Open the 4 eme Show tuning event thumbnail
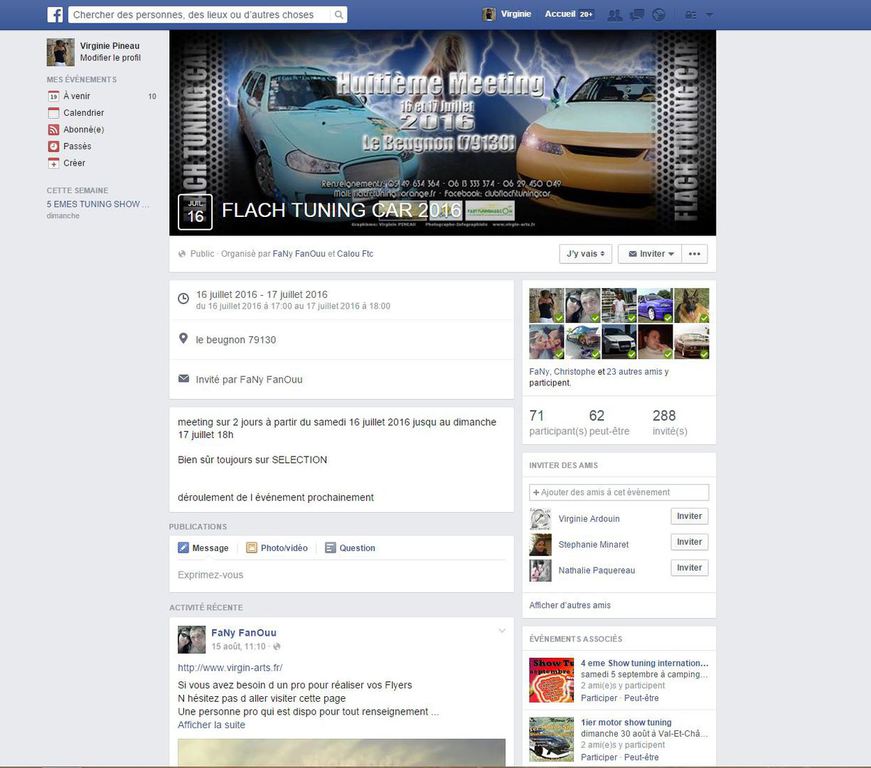This screenshot has width=871, height=768. (x=551, y=680)
